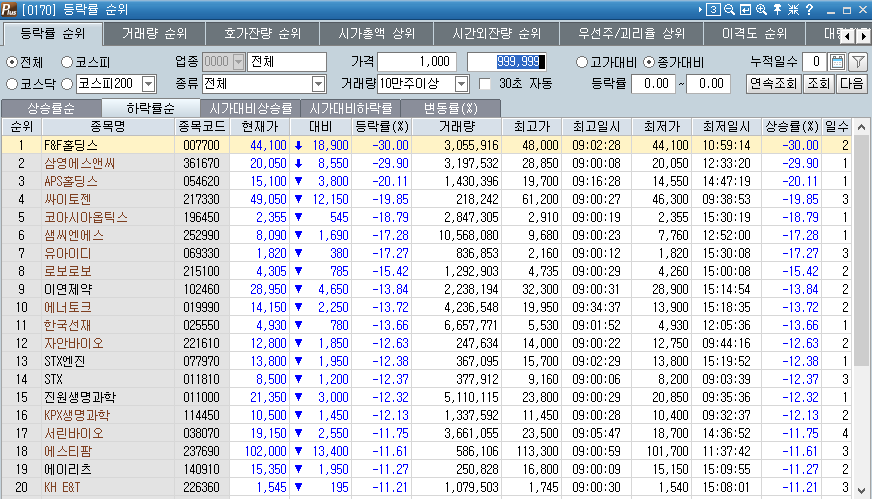The image size is (872, 500).
Task: Click the 연속조회 button
Action: [774, 84]
